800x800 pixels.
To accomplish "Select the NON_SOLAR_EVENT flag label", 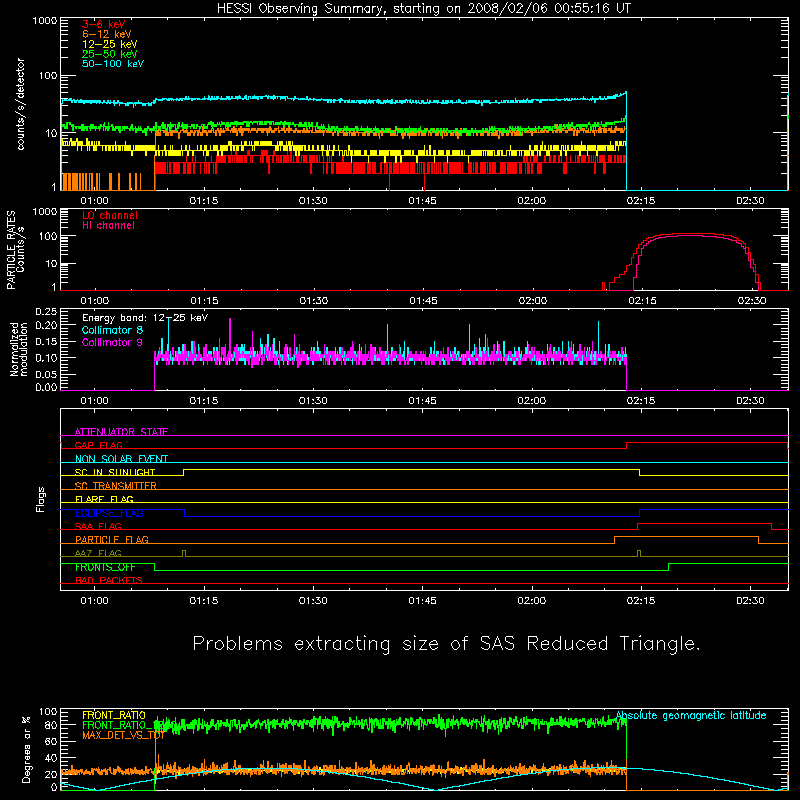I will coord(121,459).
